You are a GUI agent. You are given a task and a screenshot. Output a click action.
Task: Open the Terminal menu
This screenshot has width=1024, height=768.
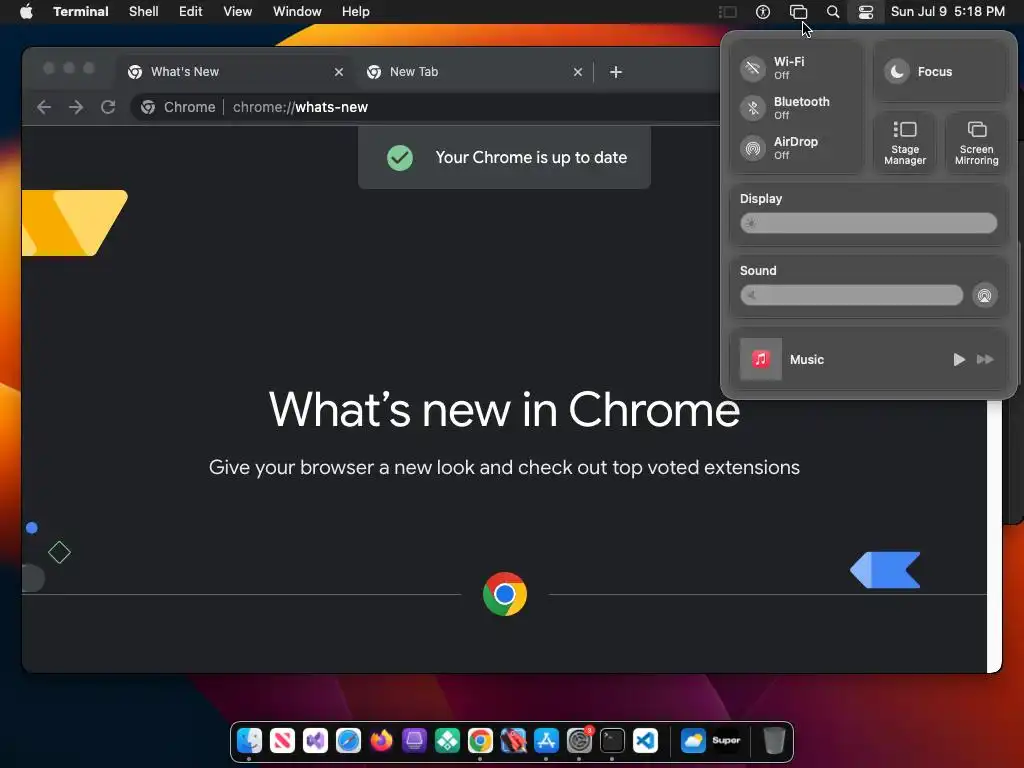point(80,12)
